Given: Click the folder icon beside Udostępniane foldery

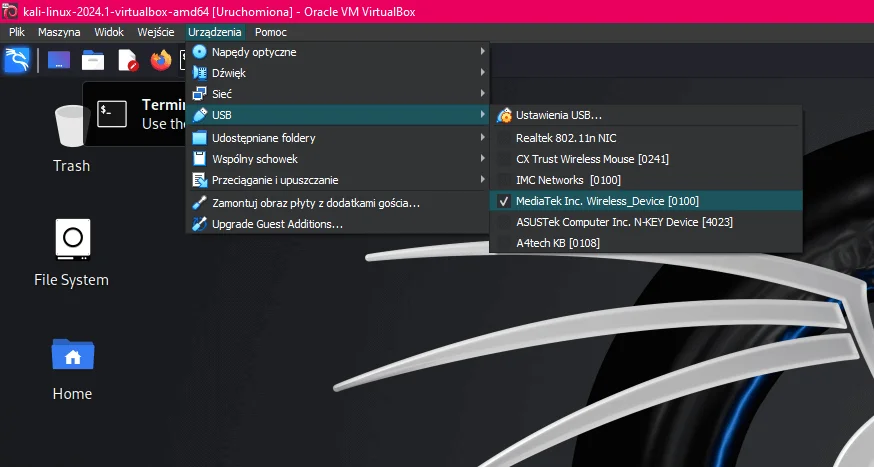Looking at the screenshot, I should pos(200,138).
